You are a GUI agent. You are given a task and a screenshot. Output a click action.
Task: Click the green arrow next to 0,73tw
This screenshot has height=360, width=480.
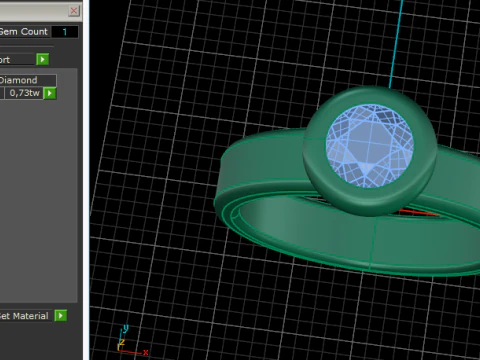(x=50, y=93)
